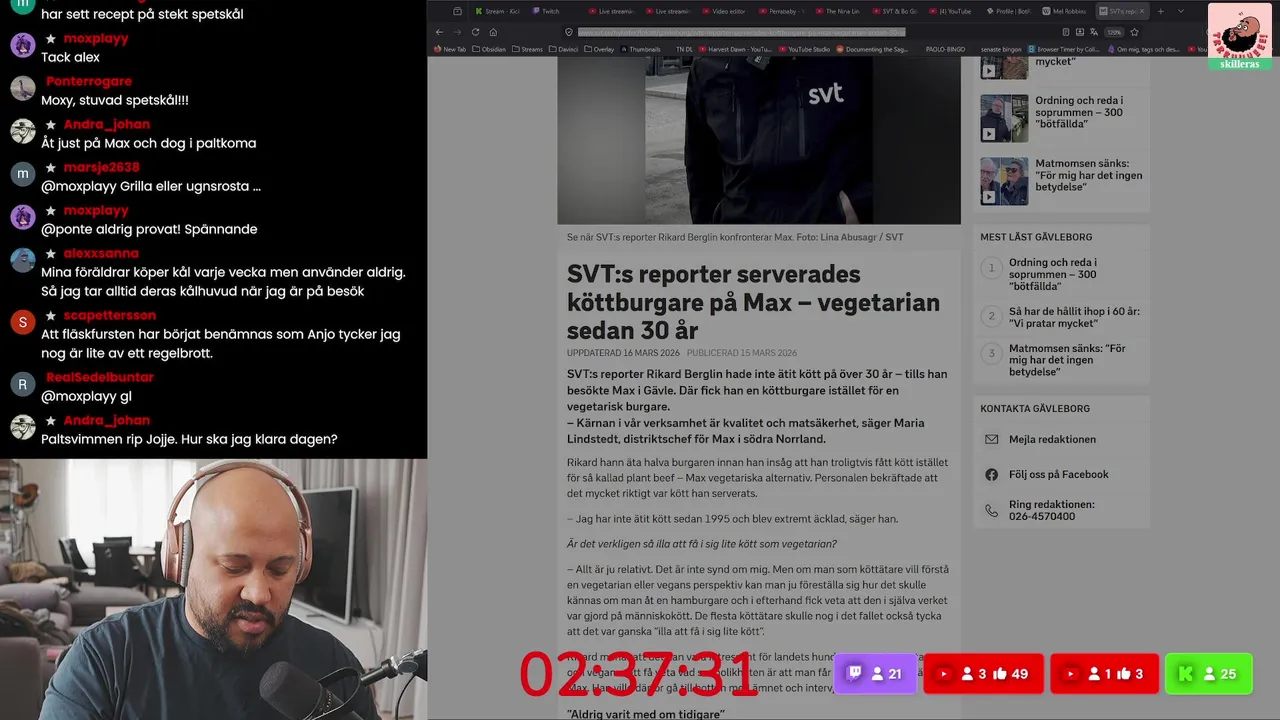1280x720 pixels.
Task: Click the browser forward arrow
Action: [x=457, y=32]
